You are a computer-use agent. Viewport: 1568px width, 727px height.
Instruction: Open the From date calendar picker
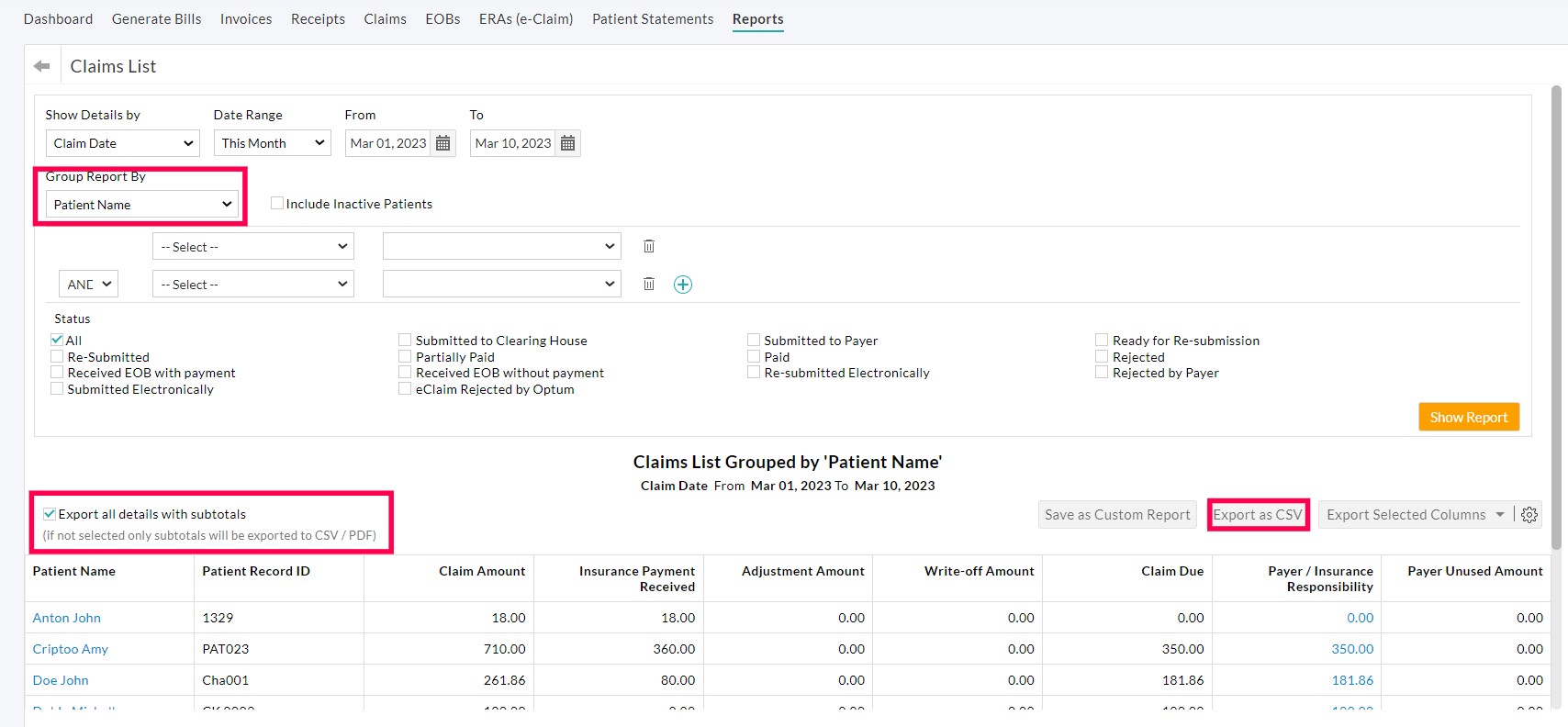click(443, 143)
